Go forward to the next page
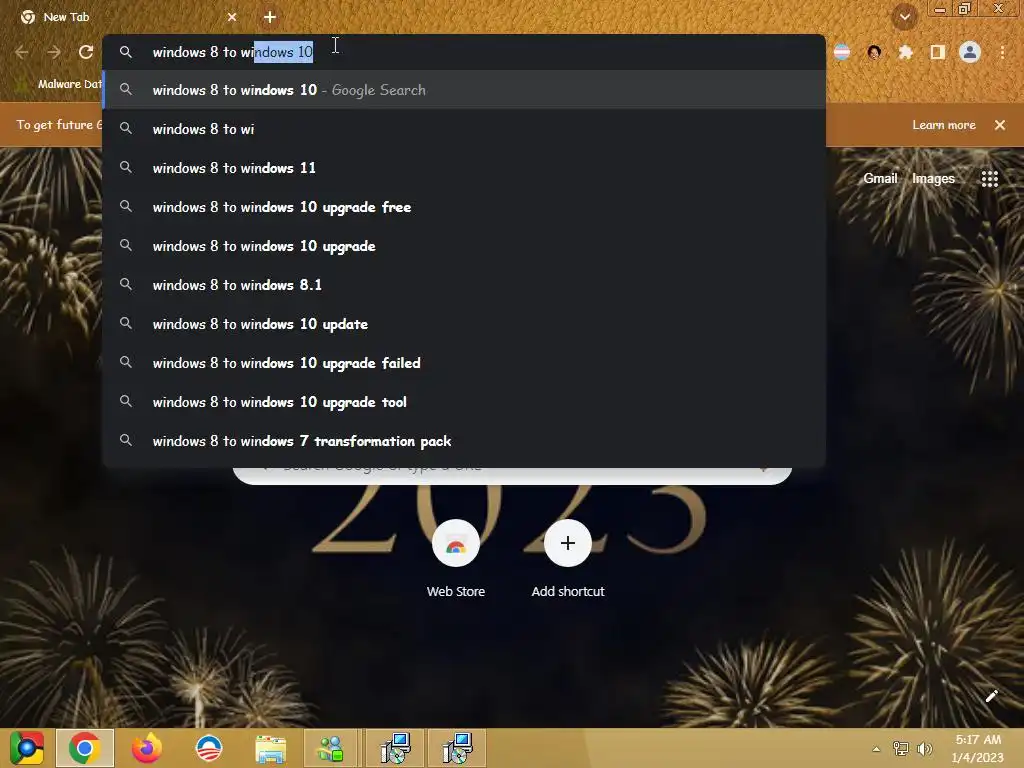 [x=54, y=52]
